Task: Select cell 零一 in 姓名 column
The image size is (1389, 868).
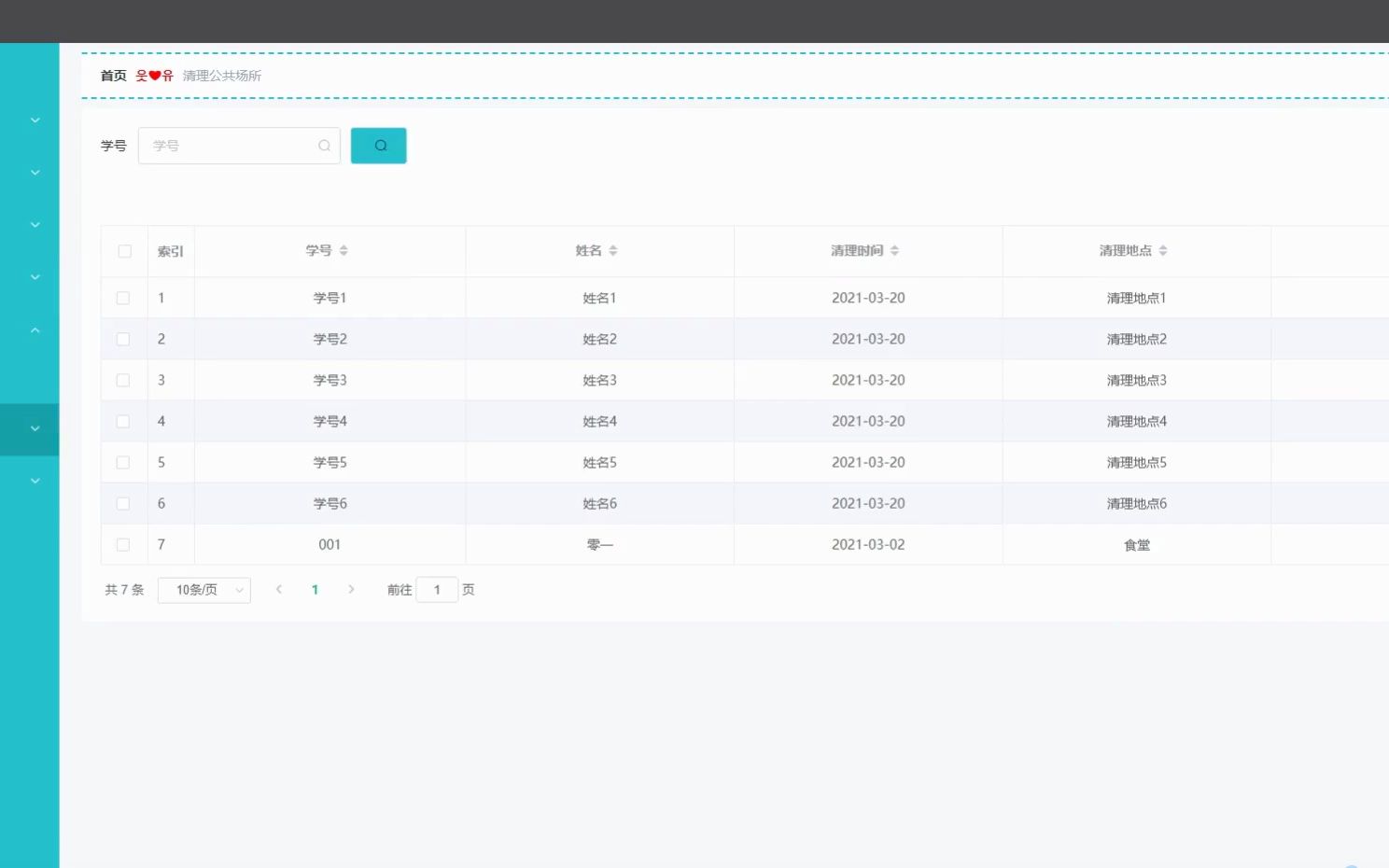Action: coord(599,544)
